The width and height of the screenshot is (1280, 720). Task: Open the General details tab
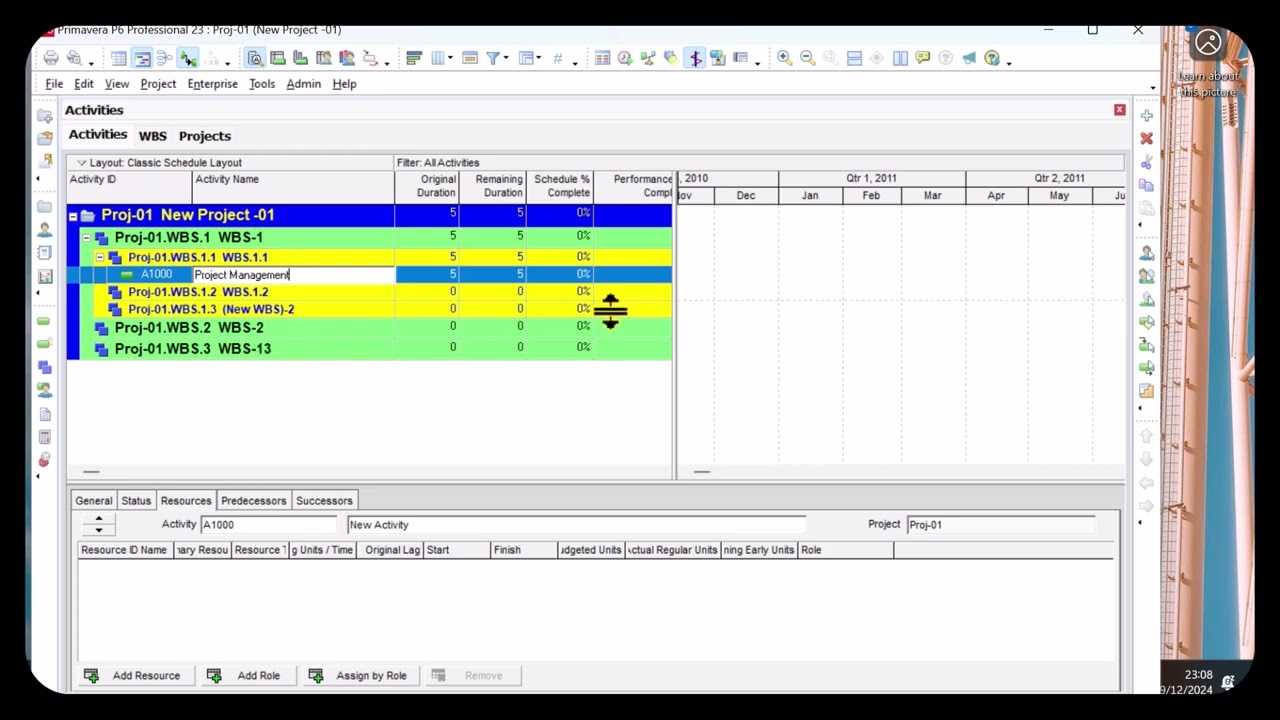coord(94,501)
